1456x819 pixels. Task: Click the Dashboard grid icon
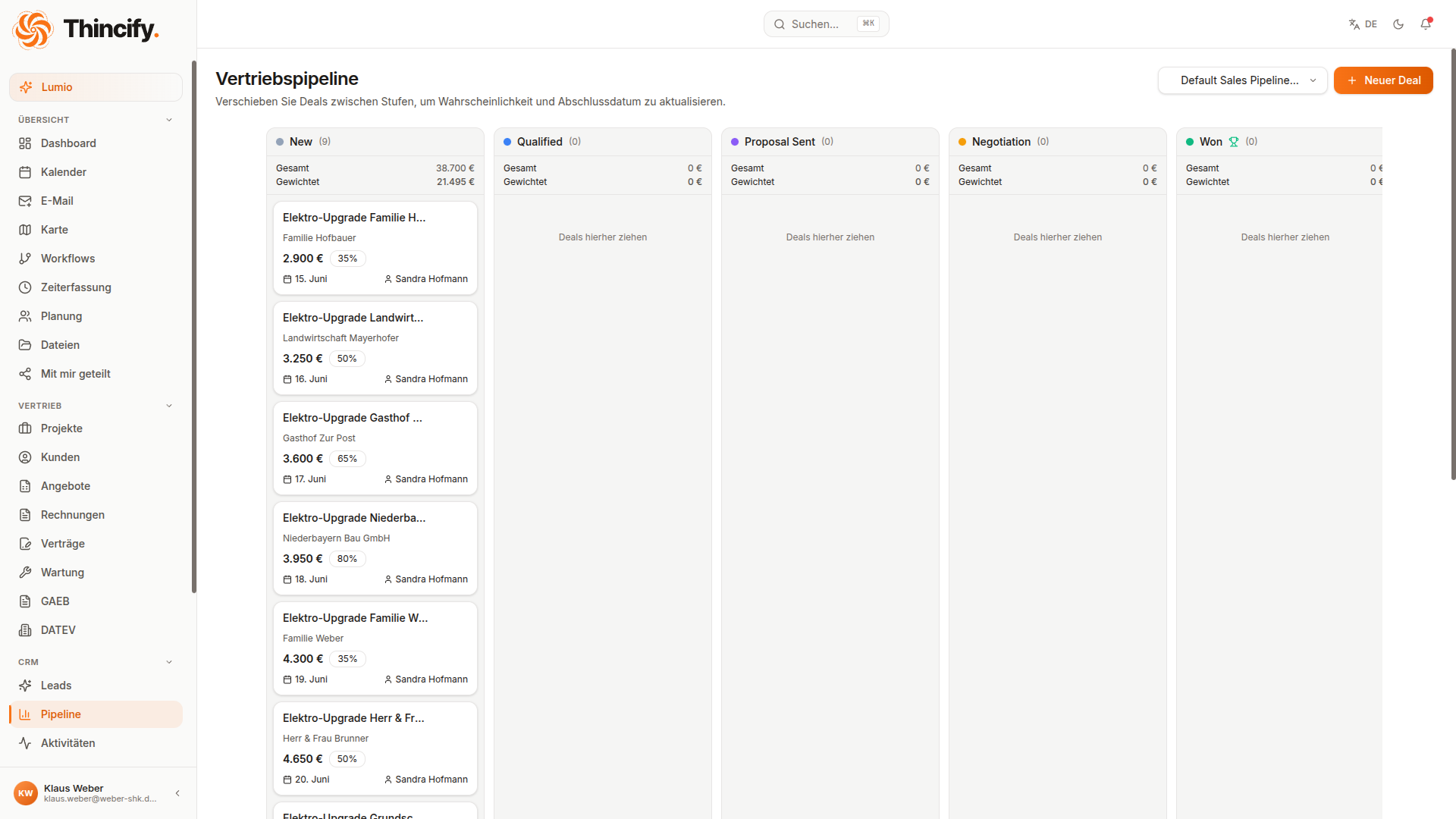[x=25, y=143]
